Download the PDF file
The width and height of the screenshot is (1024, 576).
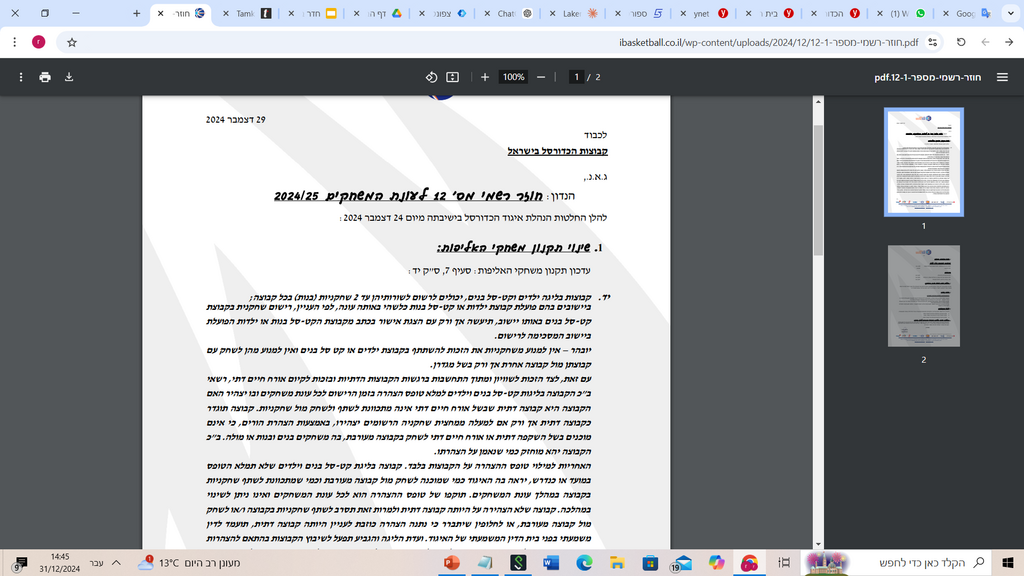tap(69, 77)
